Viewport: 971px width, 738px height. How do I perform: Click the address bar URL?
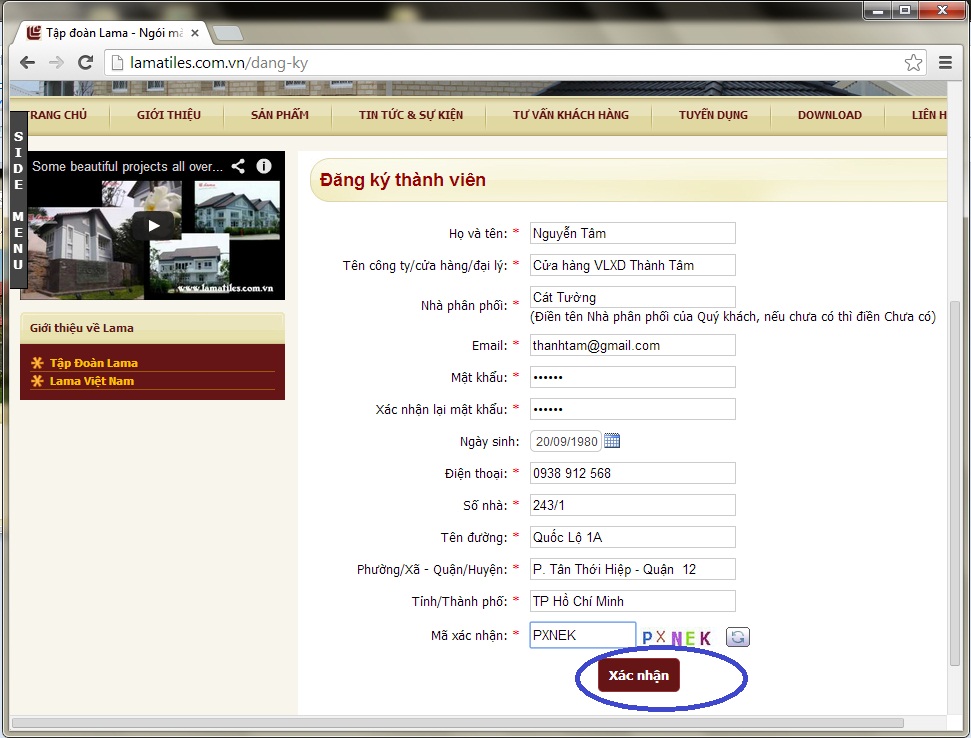point(219,63)
